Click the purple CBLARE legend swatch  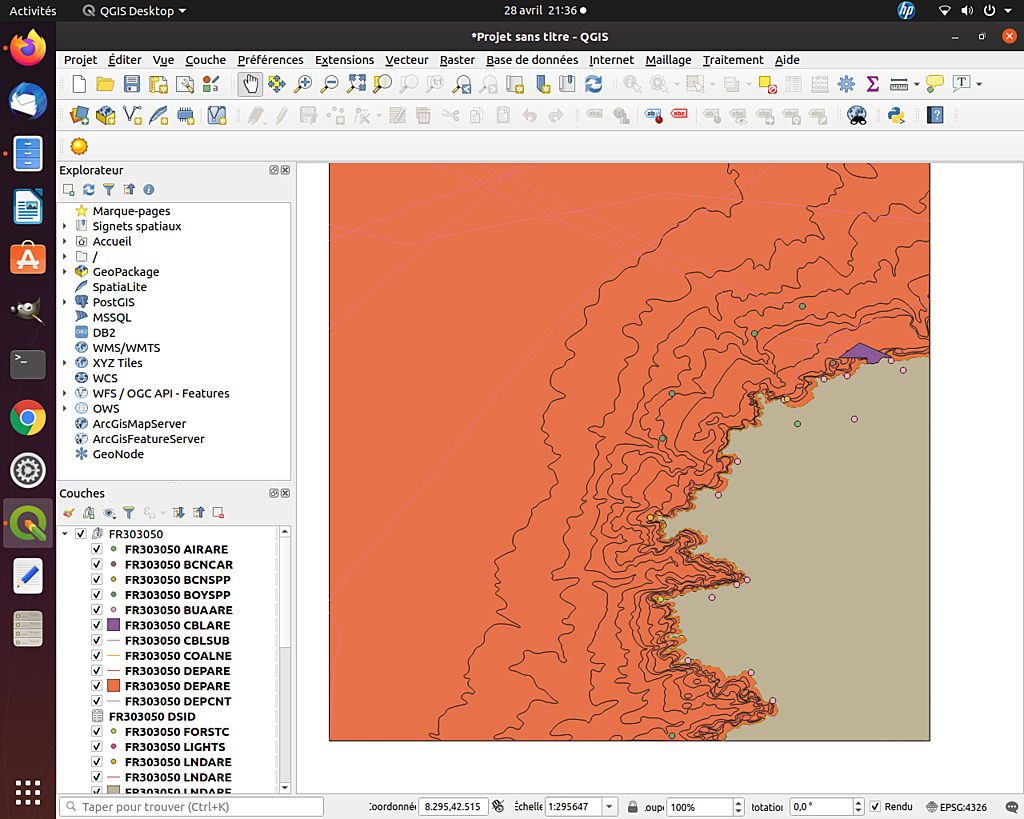[114, 625]
